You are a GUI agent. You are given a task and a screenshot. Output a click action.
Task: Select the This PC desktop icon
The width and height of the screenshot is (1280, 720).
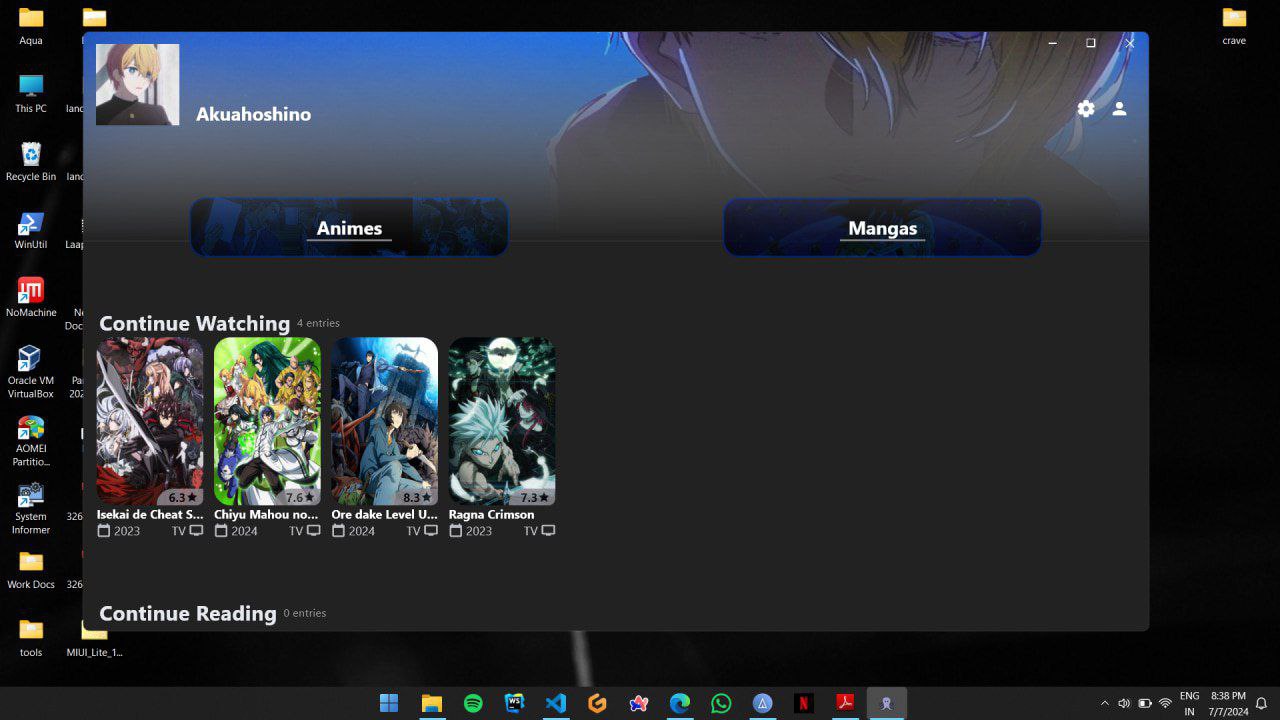click(x=31, y=94)
